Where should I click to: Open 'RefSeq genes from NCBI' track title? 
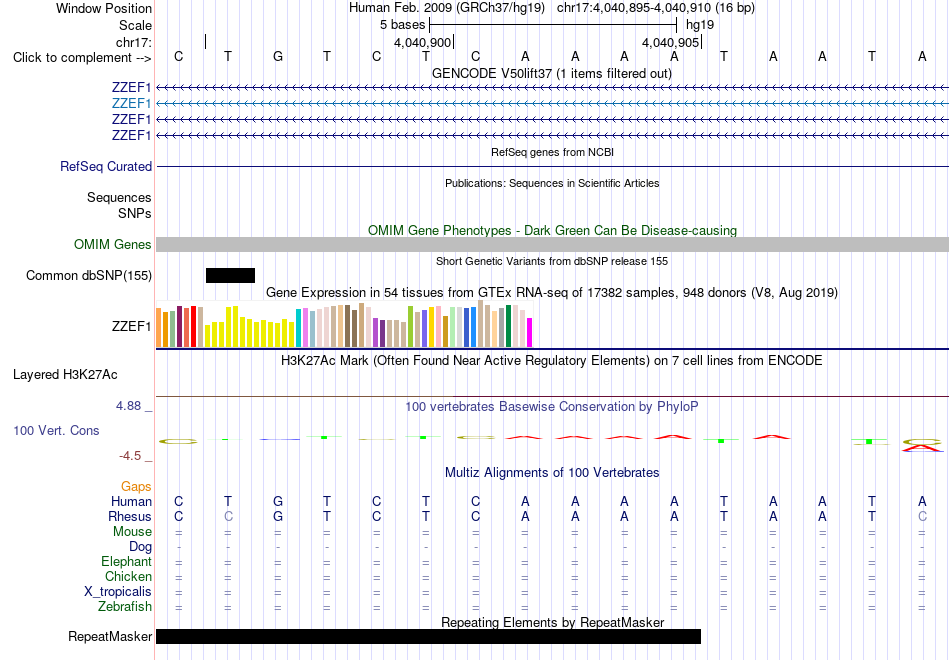pyautogui.click(x=552, y=152)
